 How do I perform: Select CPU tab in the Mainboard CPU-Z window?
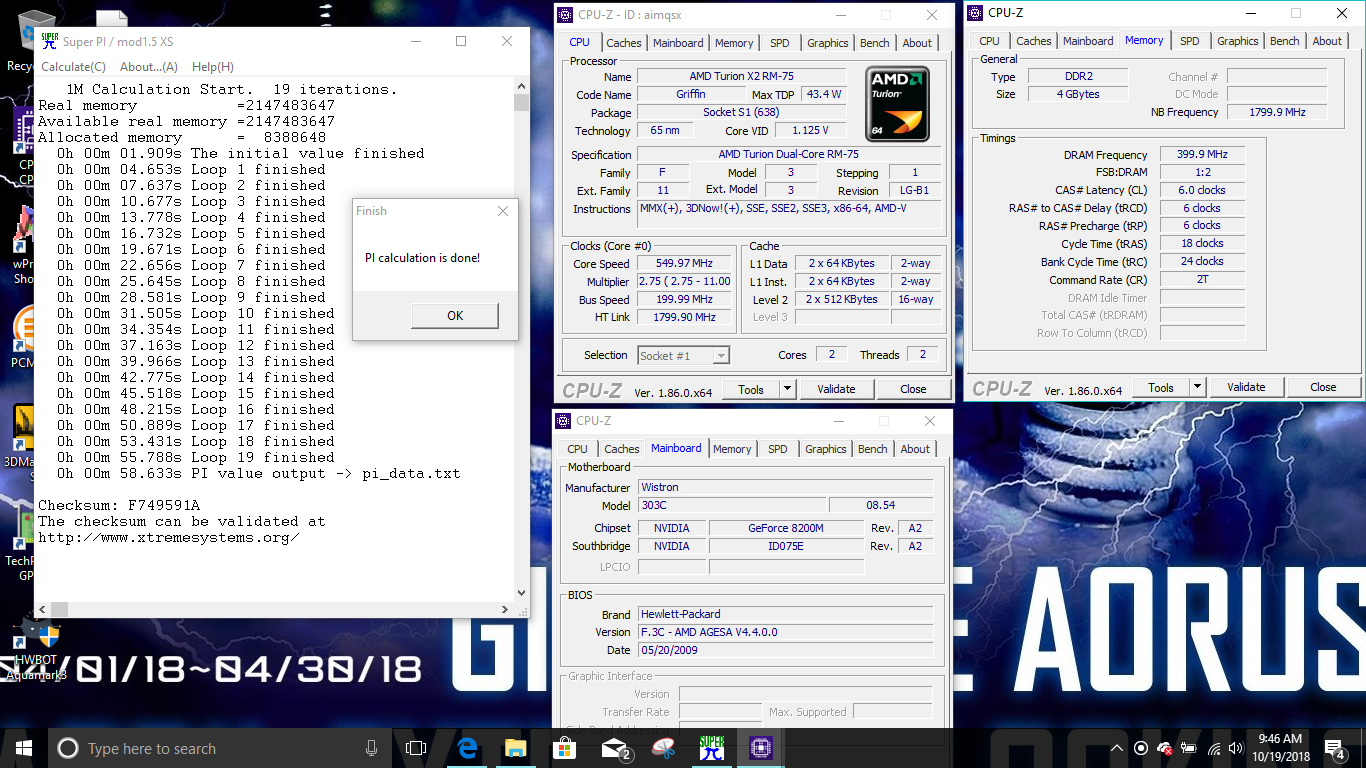pos(578,449)
